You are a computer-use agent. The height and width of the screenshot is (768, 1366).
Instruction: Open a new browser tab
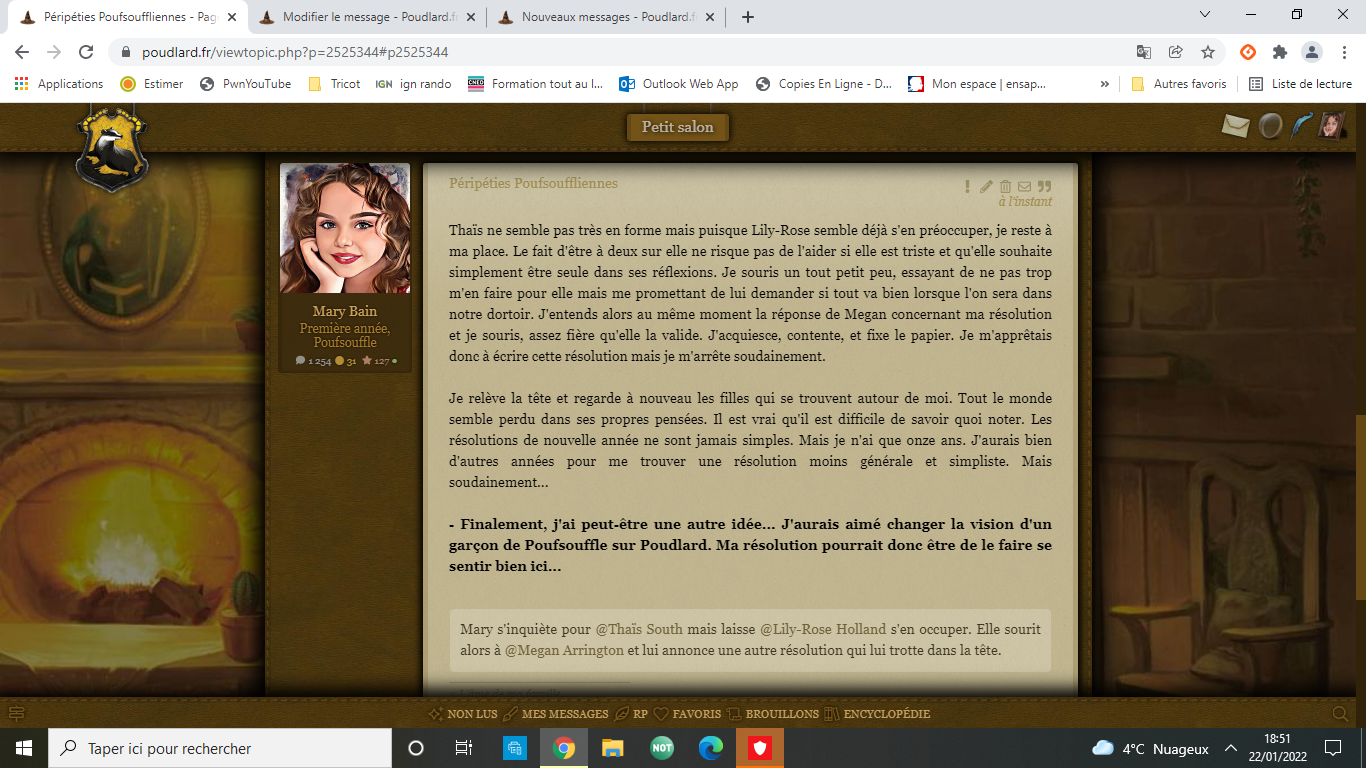click(747, 17)
